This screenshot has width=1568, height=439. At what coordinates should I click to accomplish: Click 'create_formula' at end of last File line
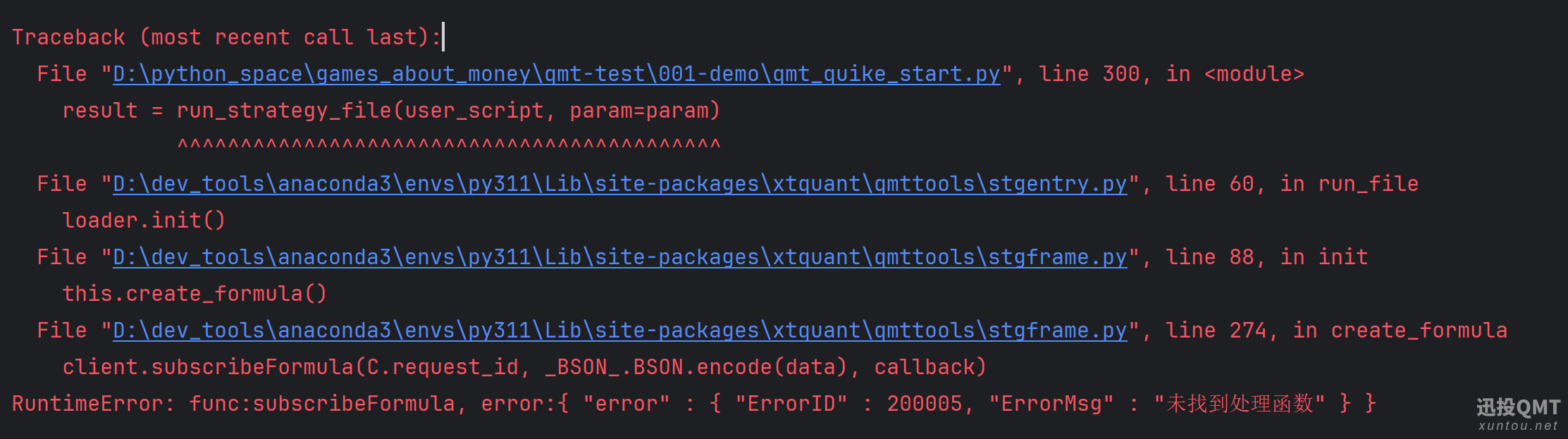(1419, 330)
